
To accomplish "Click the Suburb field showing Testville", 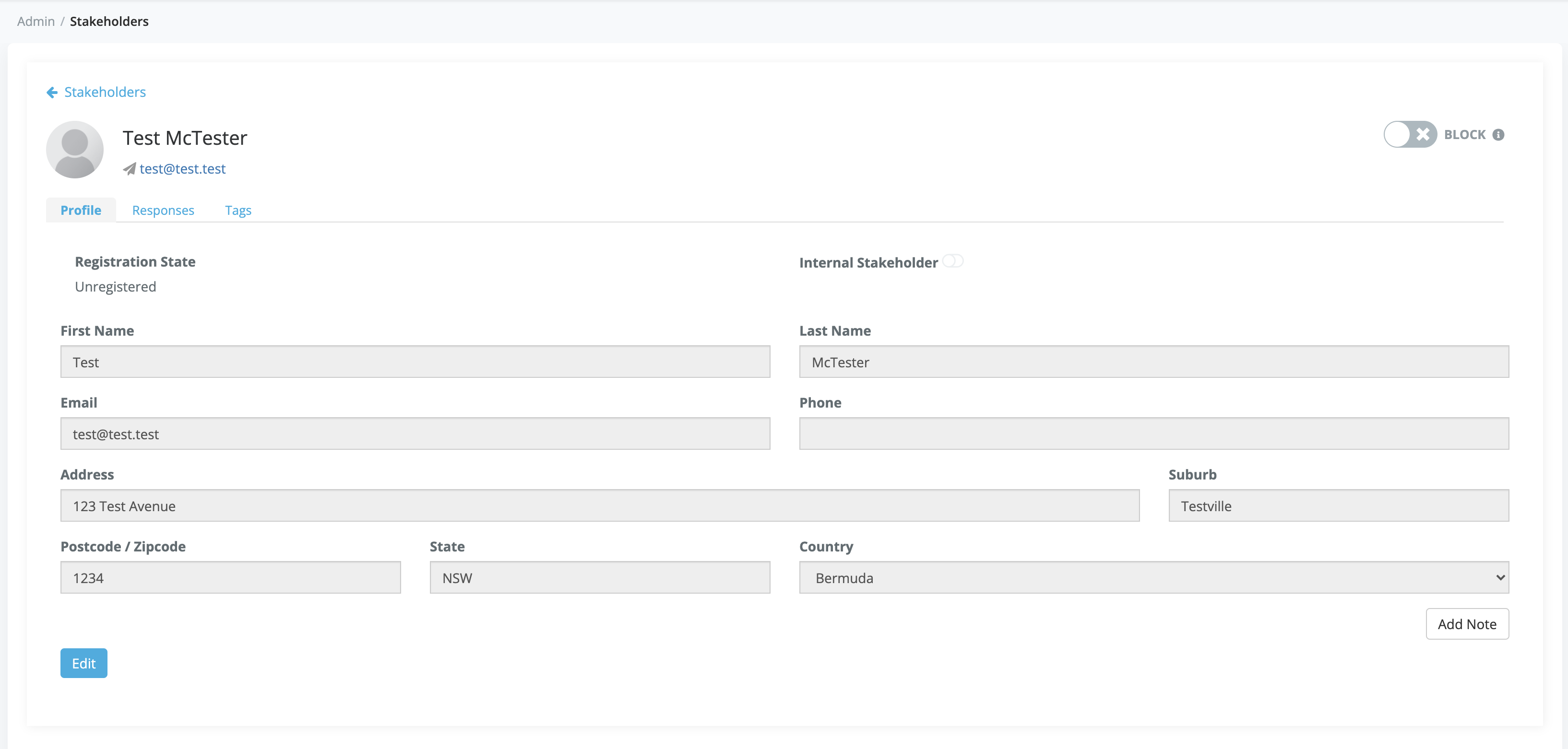I will point(1339,505).
